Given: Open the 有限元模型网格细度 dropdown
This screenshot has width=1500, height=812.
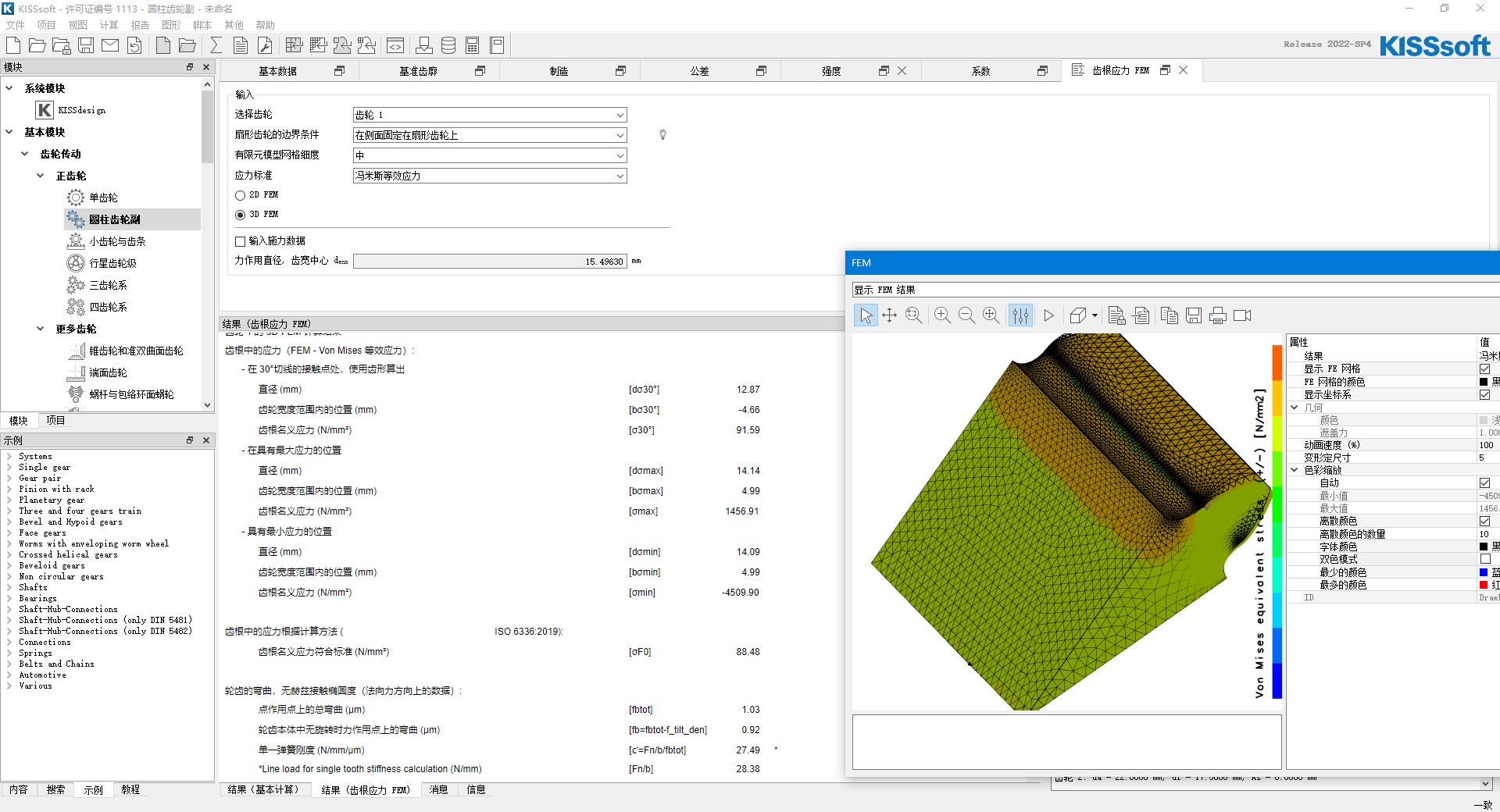Looking at the screenshot, I should pyautogui.click(x=490, y=155).
